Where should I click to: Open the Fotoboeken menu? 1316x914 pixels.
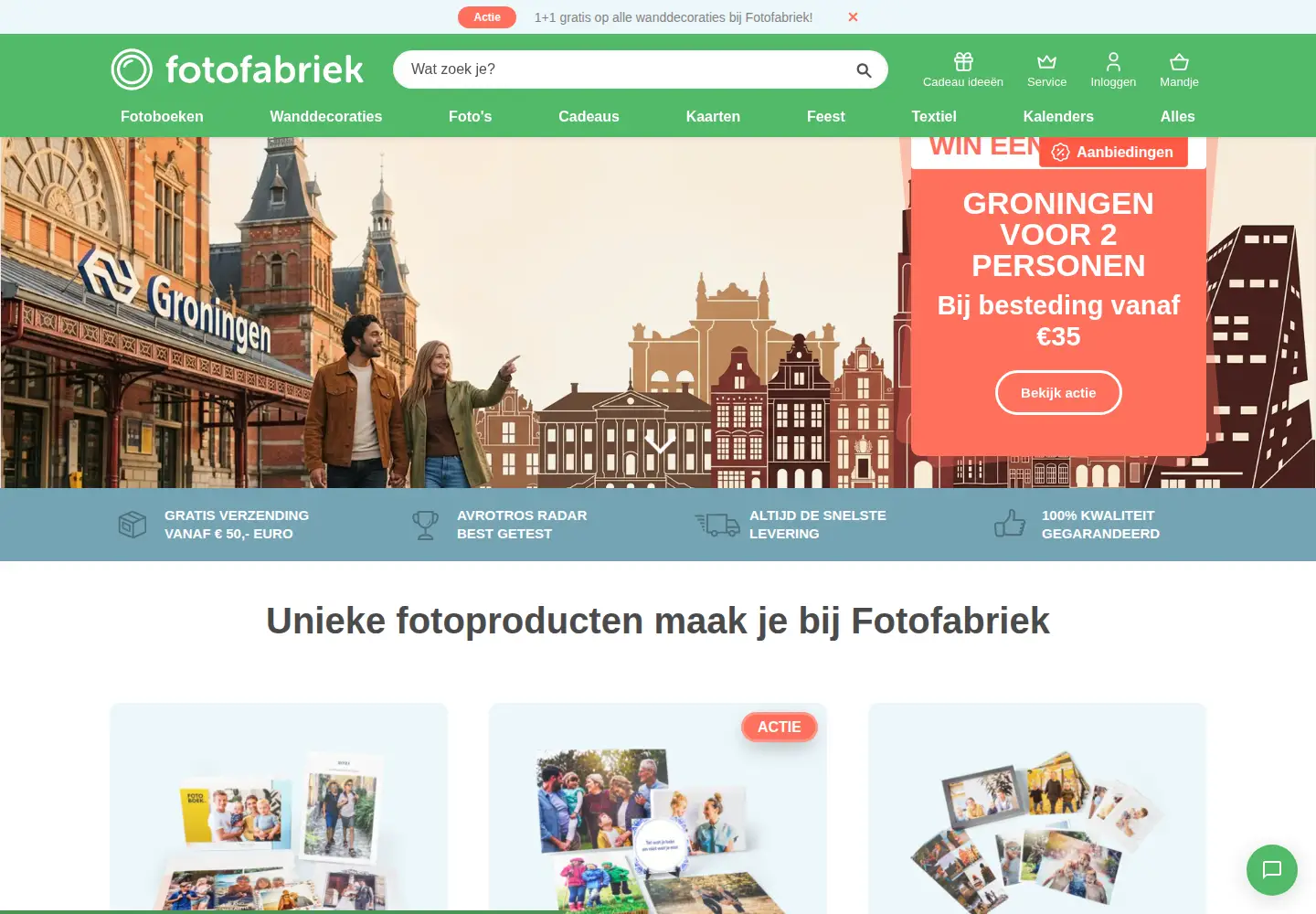click(x=162, y=116)
